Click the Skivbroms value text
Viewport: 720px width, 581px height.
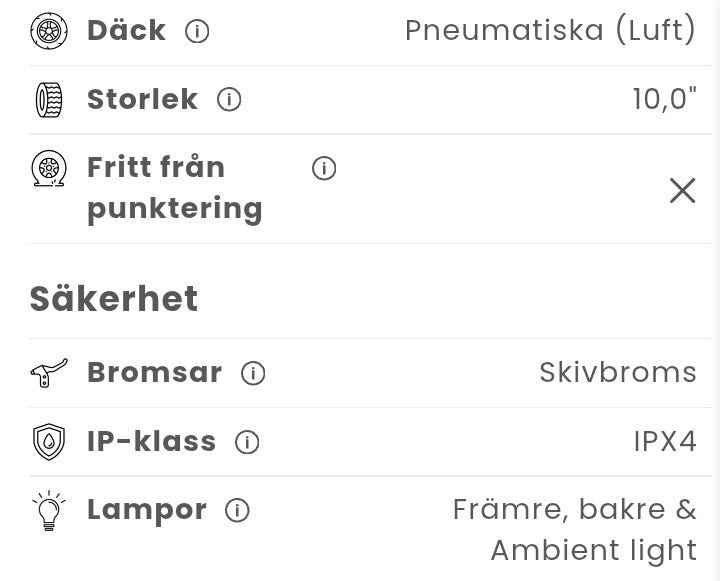[618, 373]
